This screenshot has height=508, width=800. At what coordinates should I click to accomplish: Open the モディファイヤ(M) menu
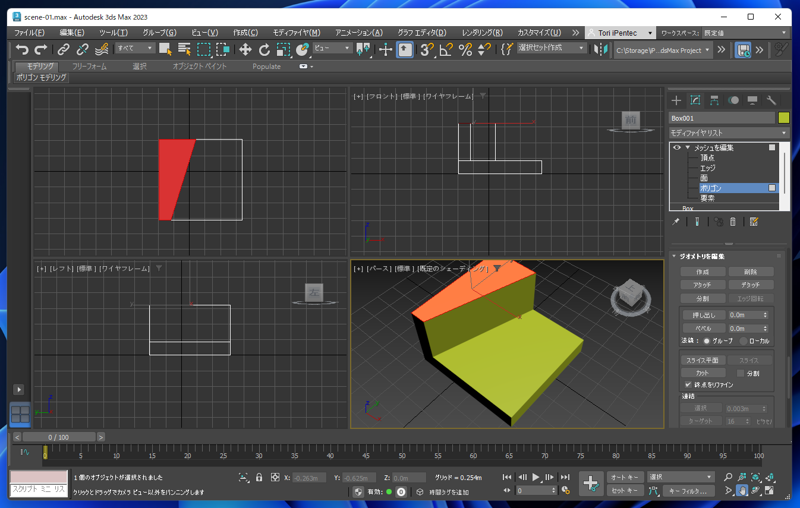(296, 33)
